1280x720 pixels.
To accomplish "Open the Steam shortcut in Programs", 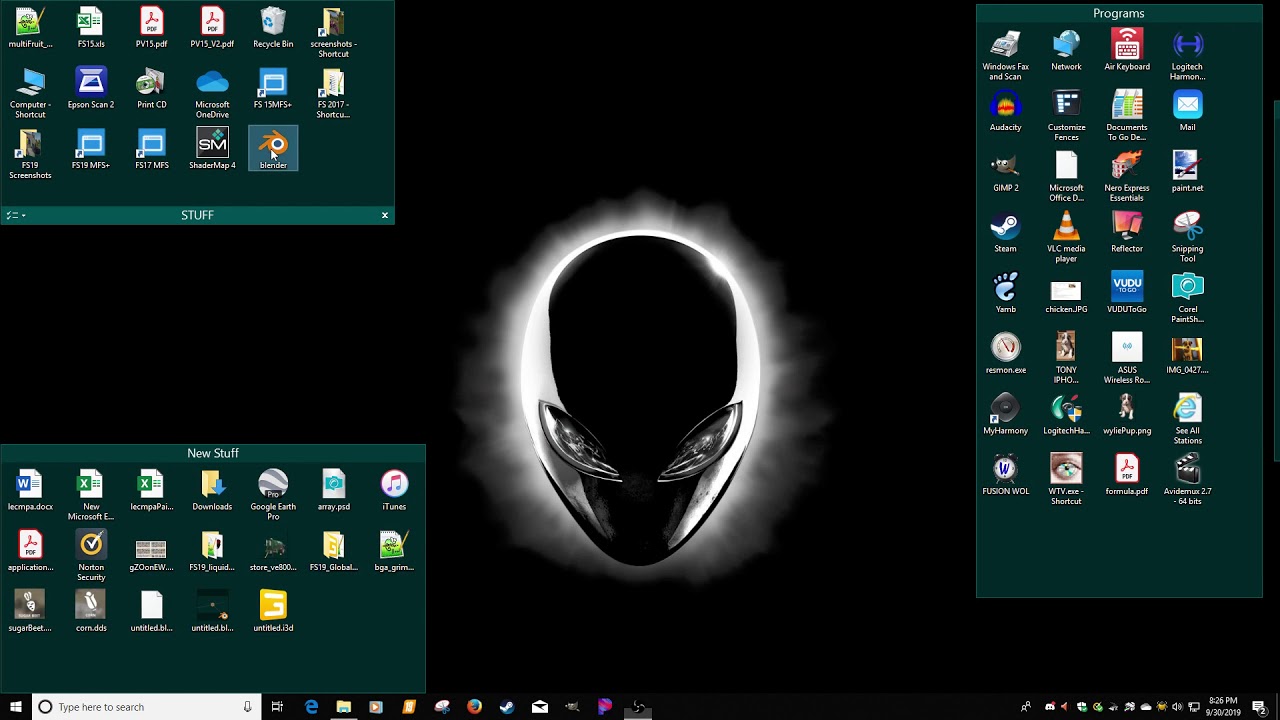I will [1005, 232].
